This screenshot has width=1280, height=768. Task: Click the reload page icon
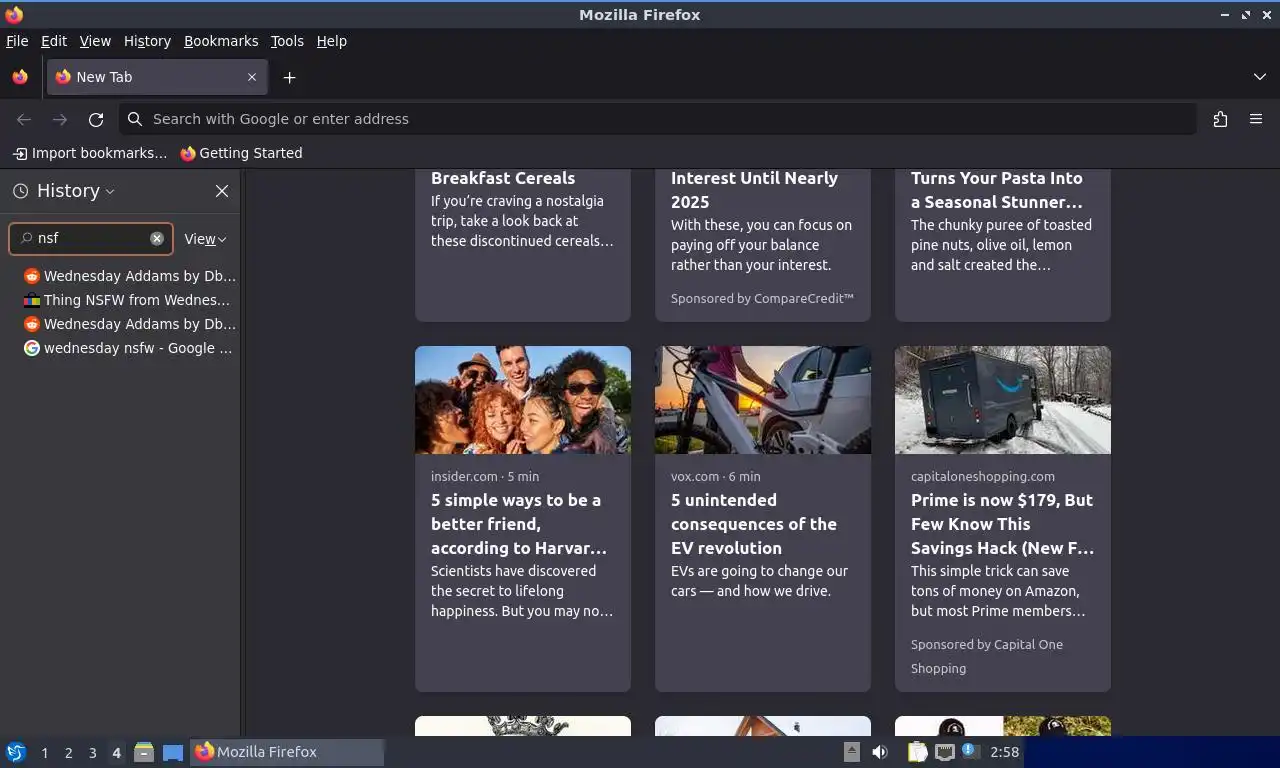click(x=96, y=119)
